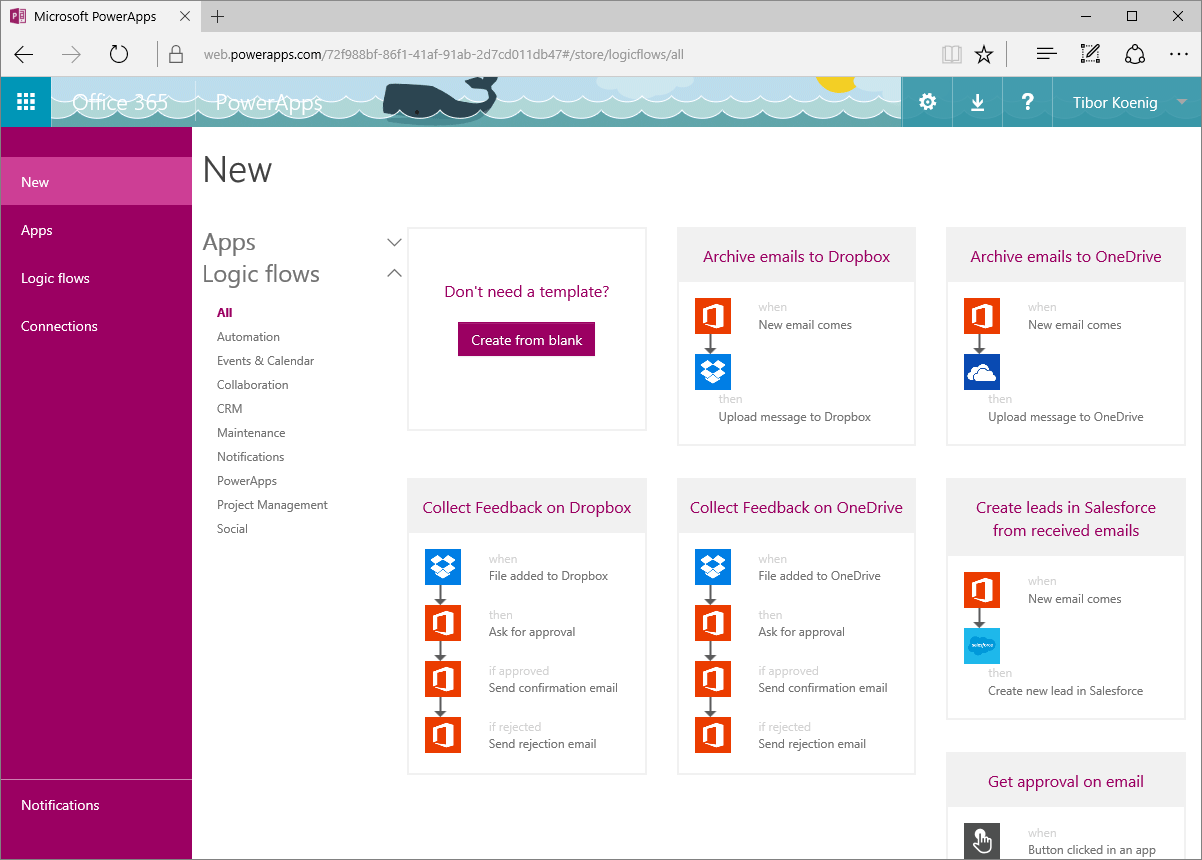Image resolution: width=1202 pixels, height=860 pixels.
Task: Click the browser address bar URL
Action: 444,54
